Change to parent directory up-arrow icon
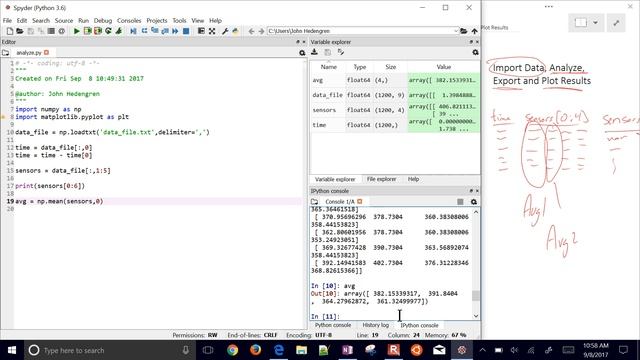 point(474,31)
